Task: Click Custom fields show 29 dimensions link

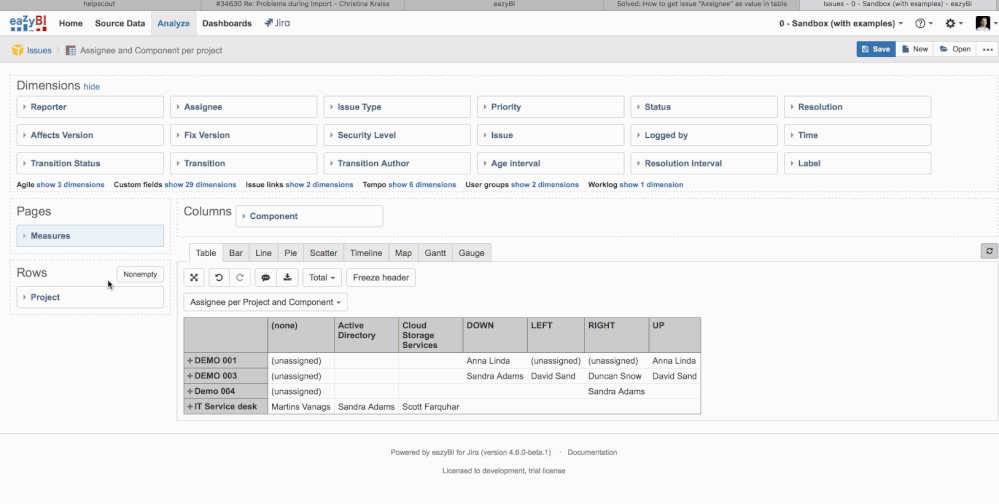Action: [200, 185]
